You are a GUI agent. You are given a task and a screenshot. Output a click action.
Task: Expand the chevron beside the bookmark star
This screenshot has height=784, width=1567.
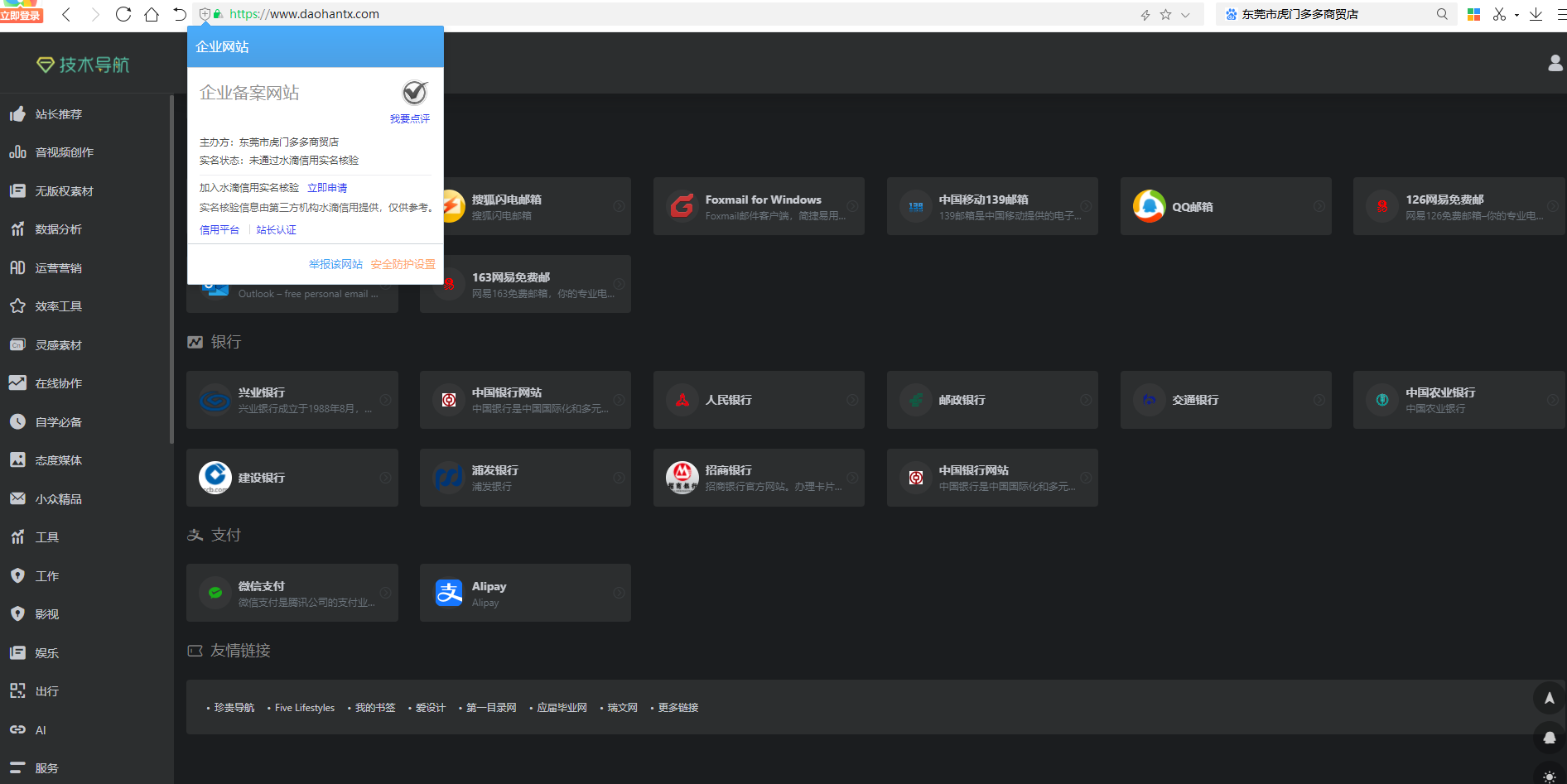pyautogui.click(x=1185, y=15)
